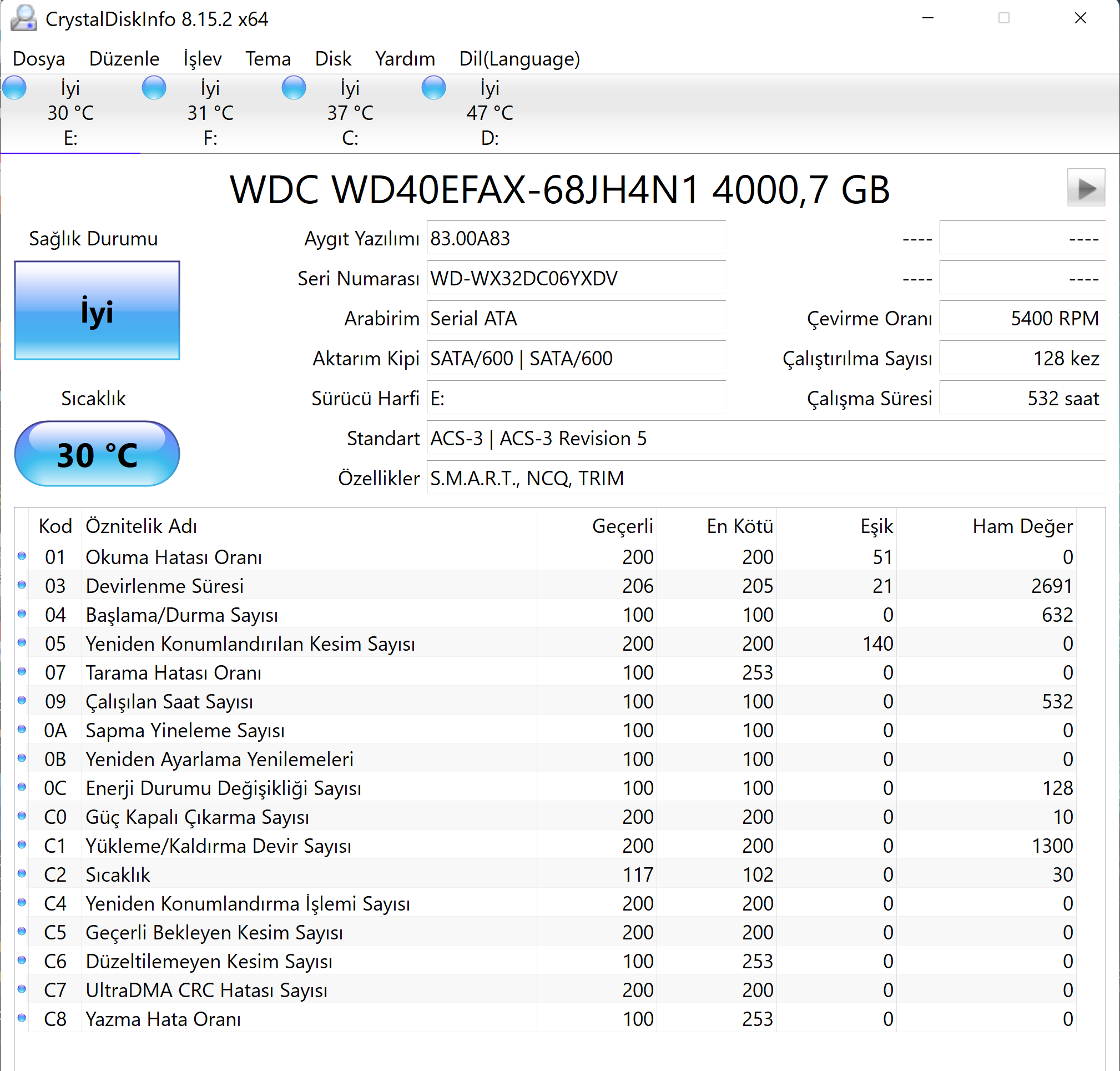Open the Dil(Language) menu
The image size is (1120, 1071).
coord(519,59)
